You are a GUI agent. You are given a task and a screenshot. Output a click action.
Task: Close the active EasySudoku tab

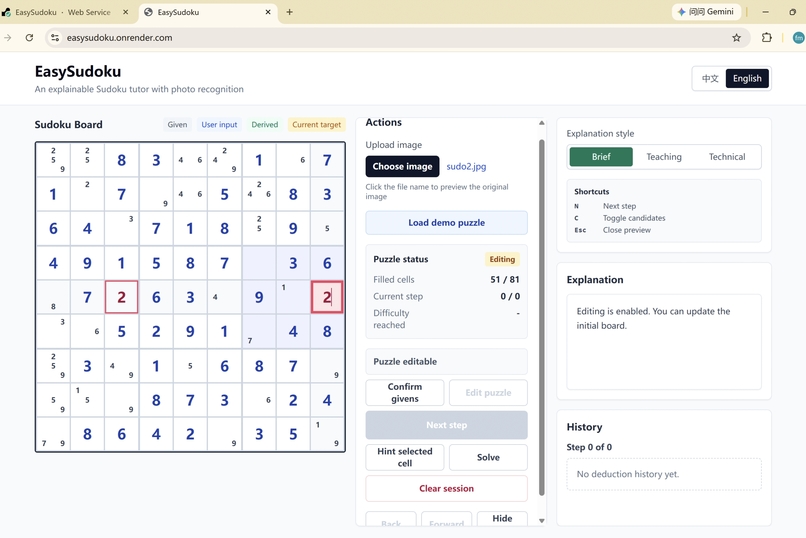pyautogui.click(x=268, y=12)
